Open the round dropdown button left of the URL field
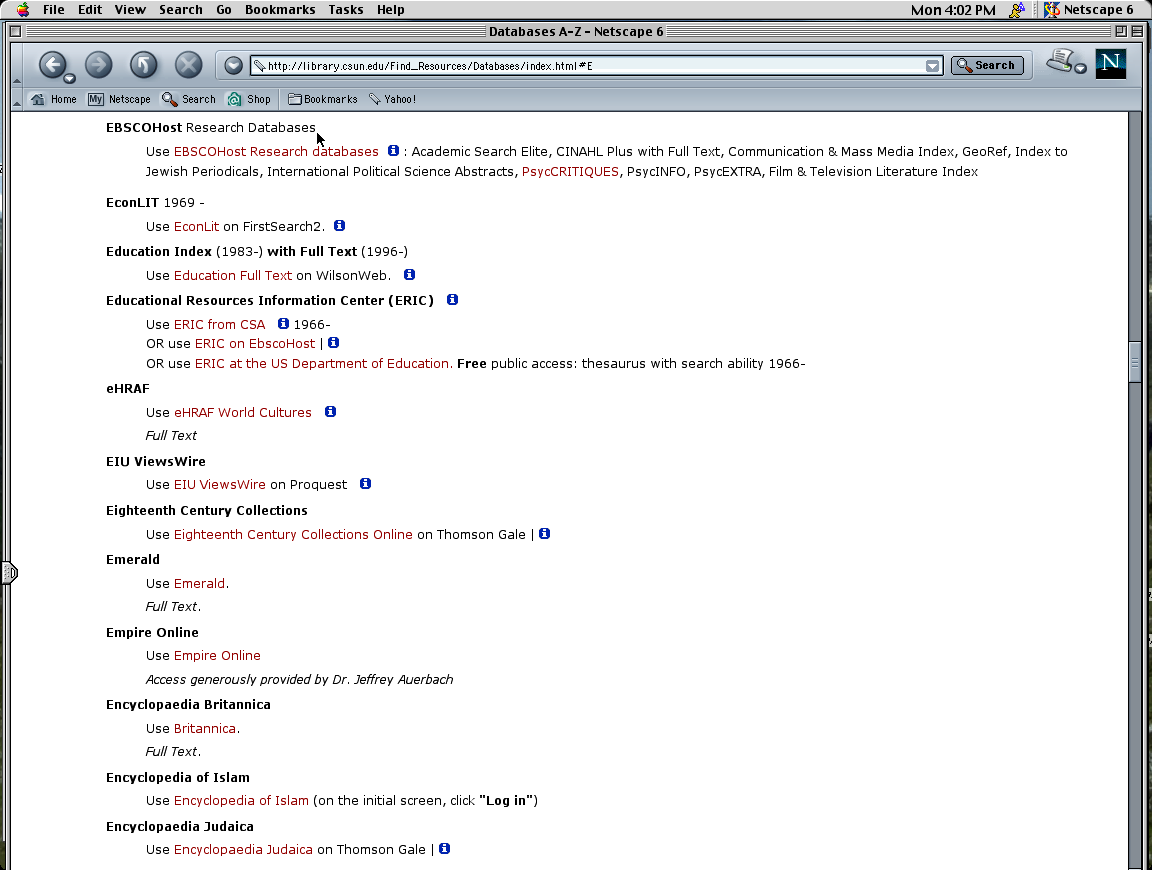 click(234, 65)
